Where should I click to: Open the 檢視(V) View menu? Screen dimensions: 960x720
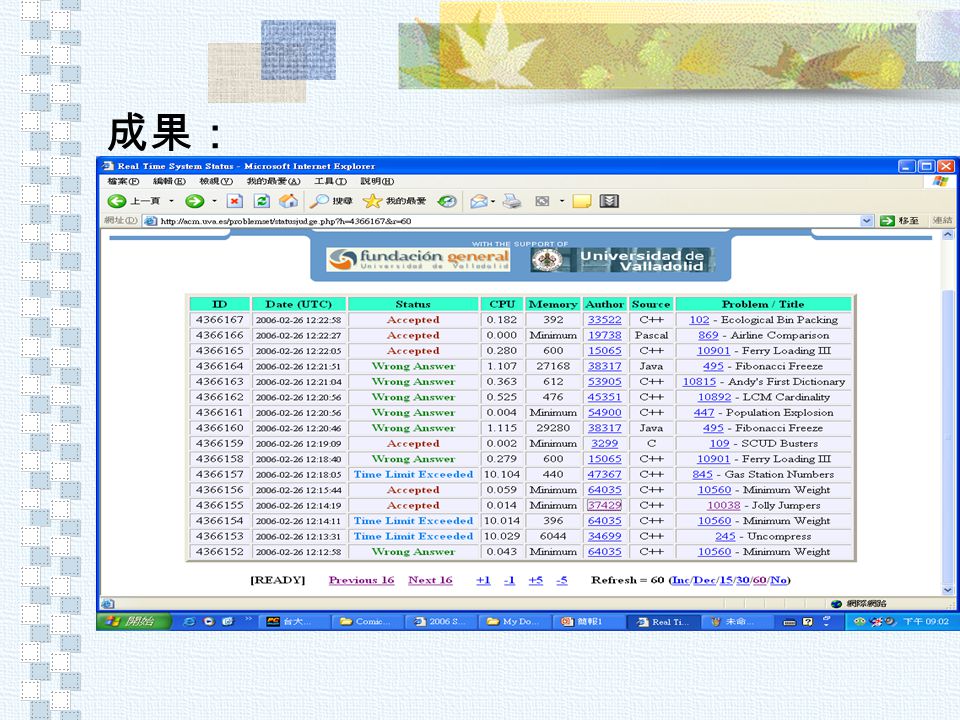(x=216, y=181)
